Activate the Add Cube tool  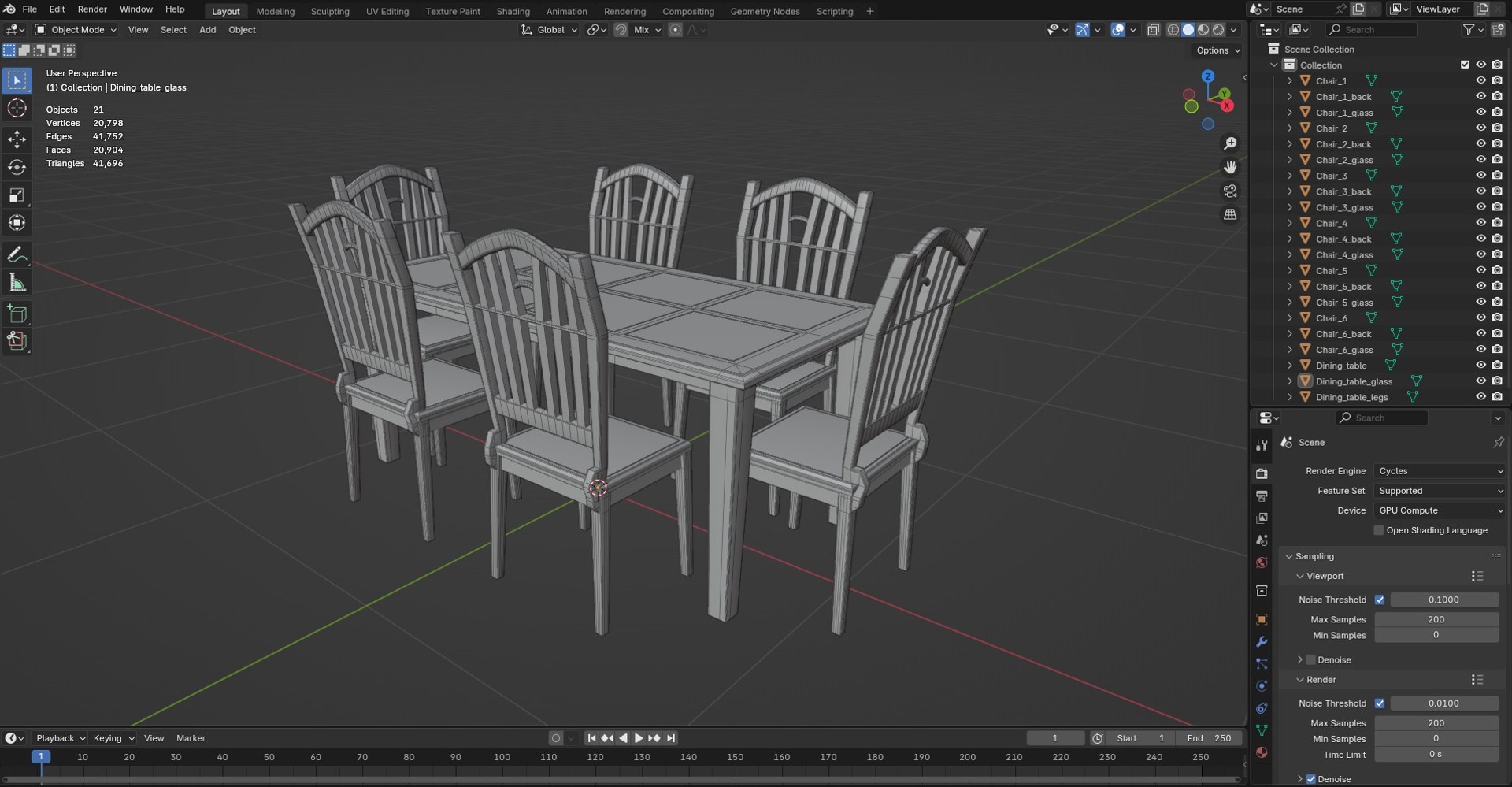17,314
